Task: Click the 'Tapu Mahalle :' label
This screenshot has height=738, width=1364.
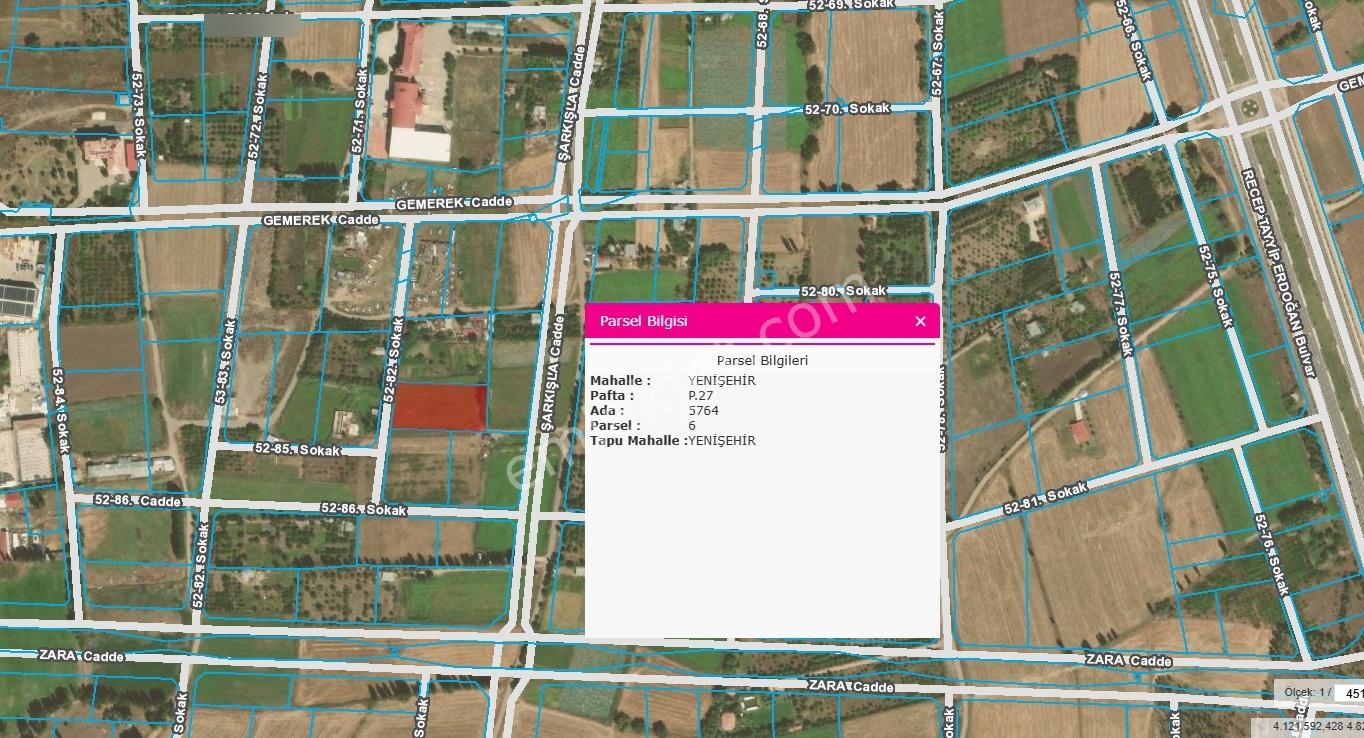Action: coord(638,440)
